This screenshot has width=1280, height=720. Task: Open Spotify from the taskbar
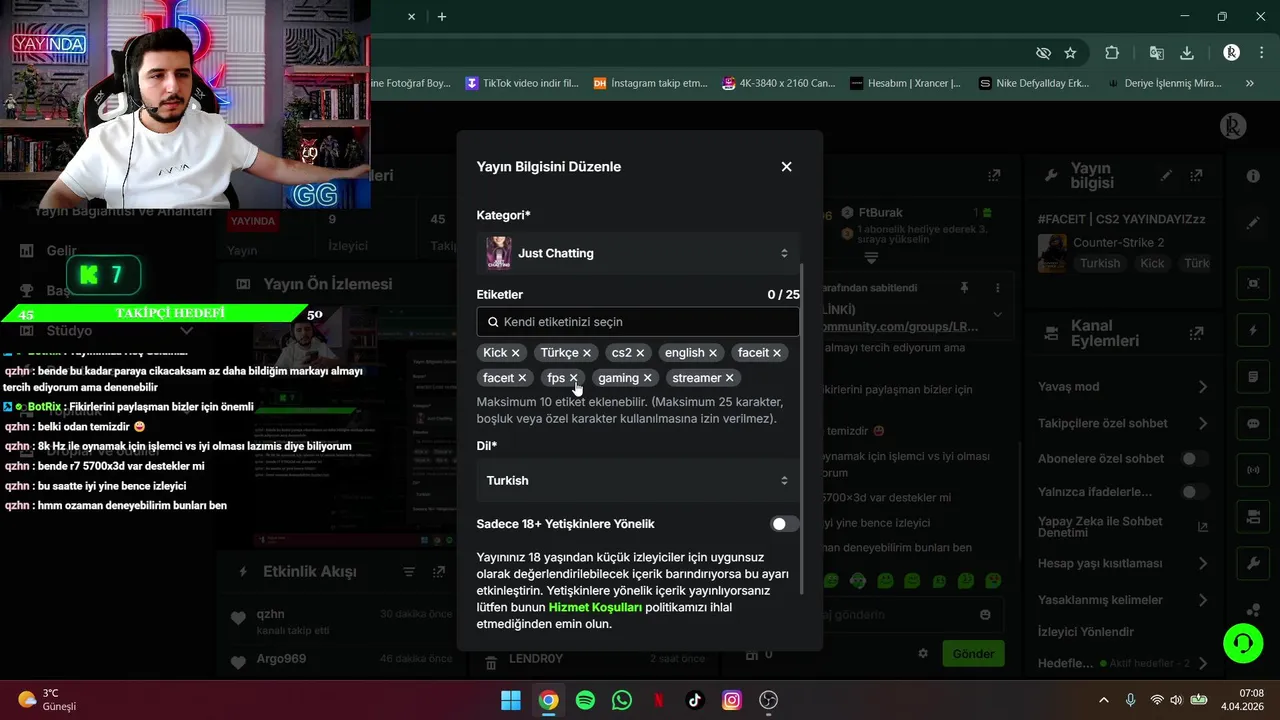[585, 700]
